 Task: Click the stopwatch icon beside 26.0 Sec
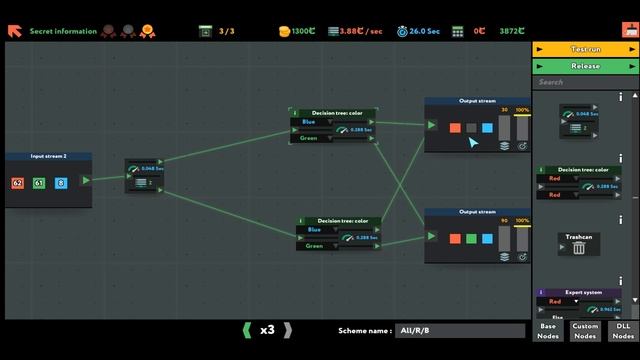pos(402,31)
